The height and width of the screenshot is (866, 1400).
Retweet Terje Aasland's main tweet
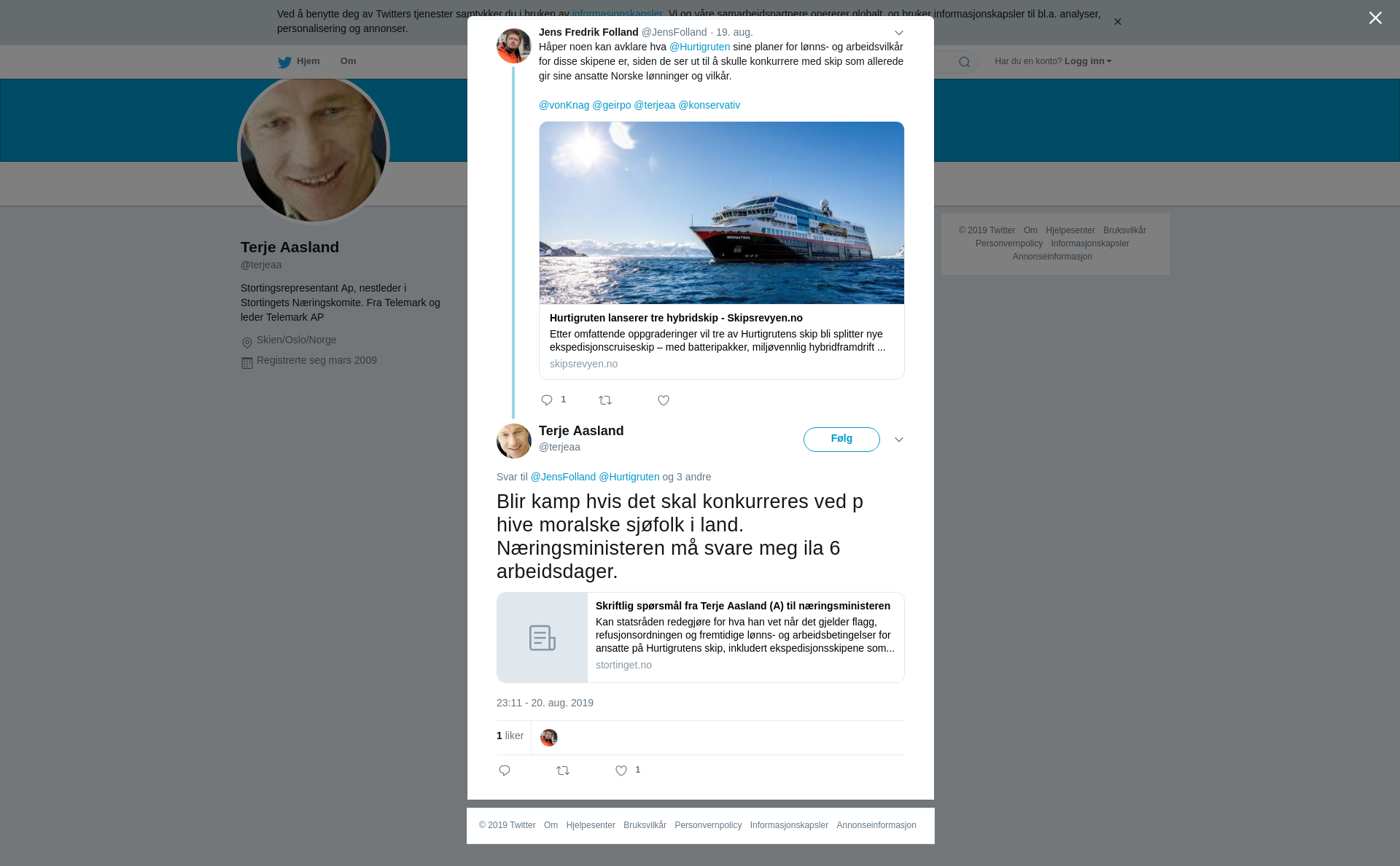click(x=563, y=771)
